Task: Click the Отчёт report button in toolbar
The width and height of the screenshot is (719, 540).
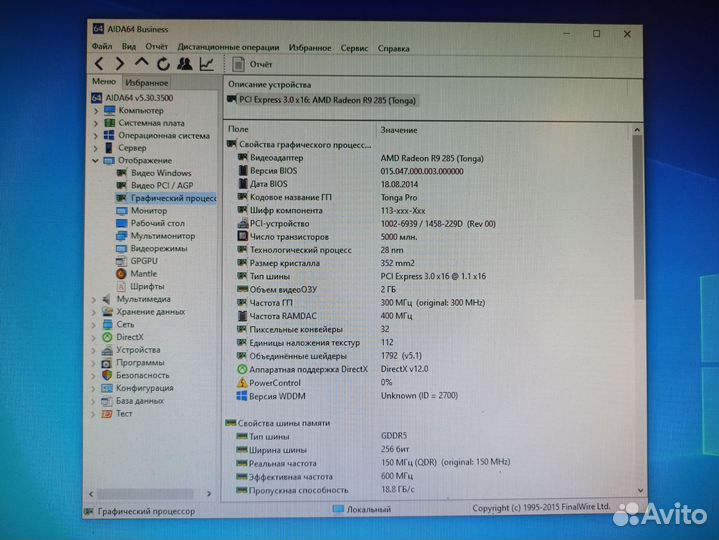Action: click(252, 65)
